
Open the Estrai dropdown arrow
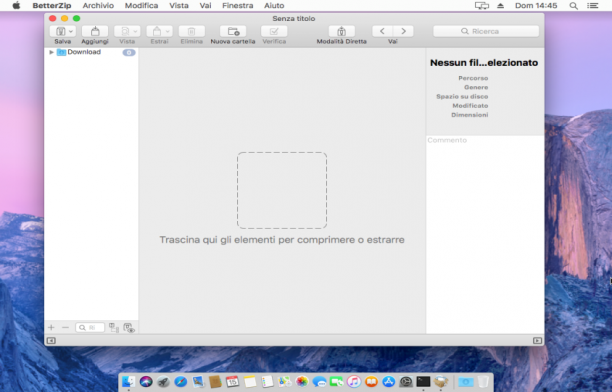(x=167, y=31)
